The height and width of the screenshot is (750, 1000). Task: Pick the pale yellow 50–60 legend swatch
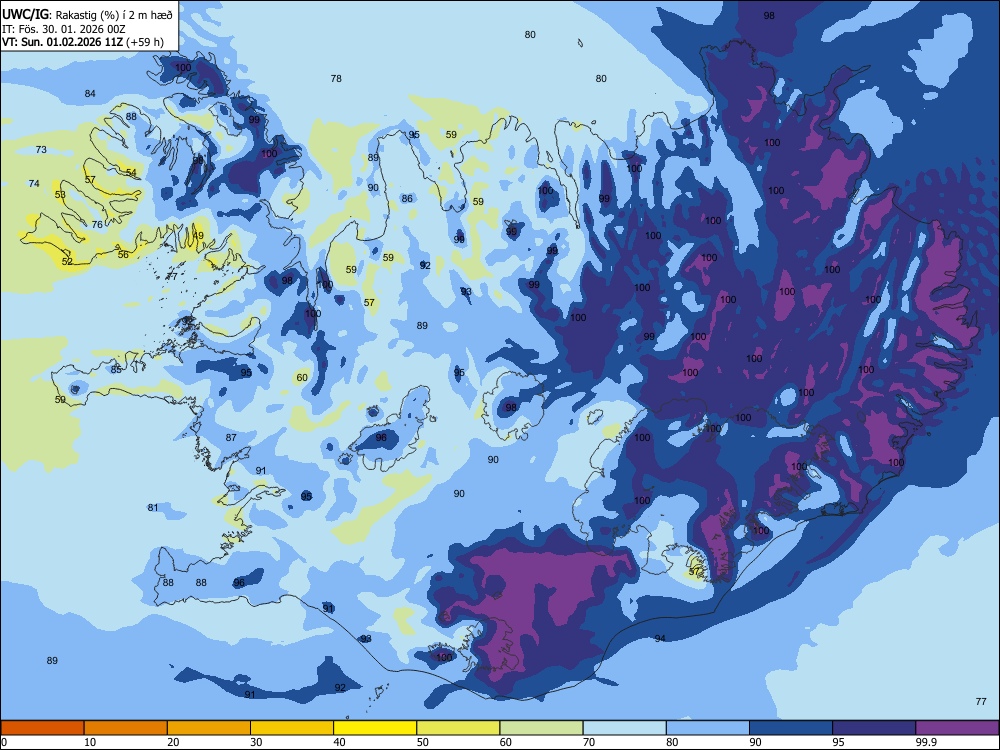(x=458, y=728)
